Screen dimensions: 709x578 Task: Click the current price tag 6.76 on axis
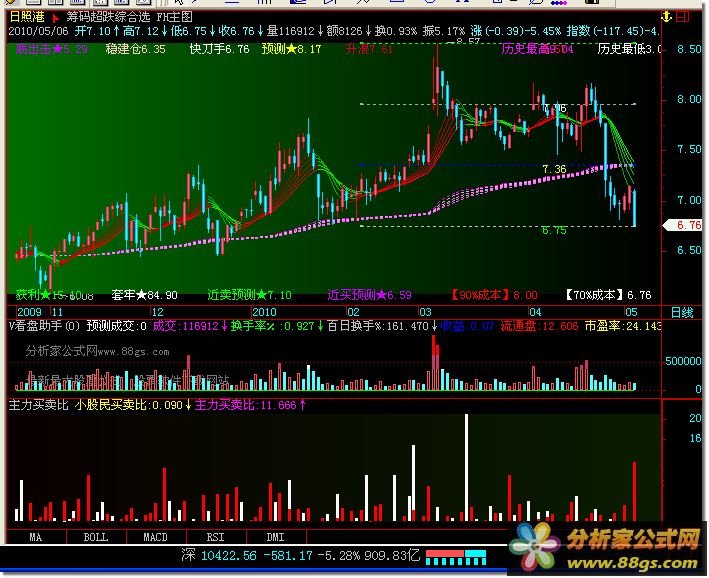coord(685,225)
